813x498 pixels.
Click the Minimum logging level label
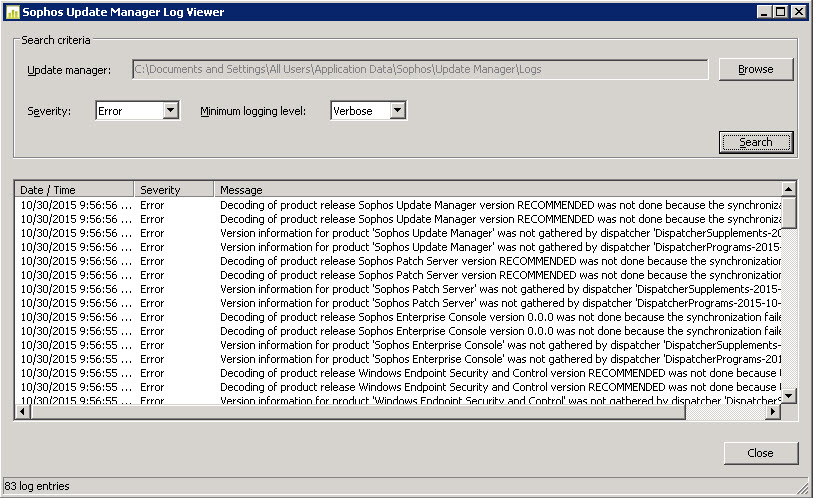[253, 111]
